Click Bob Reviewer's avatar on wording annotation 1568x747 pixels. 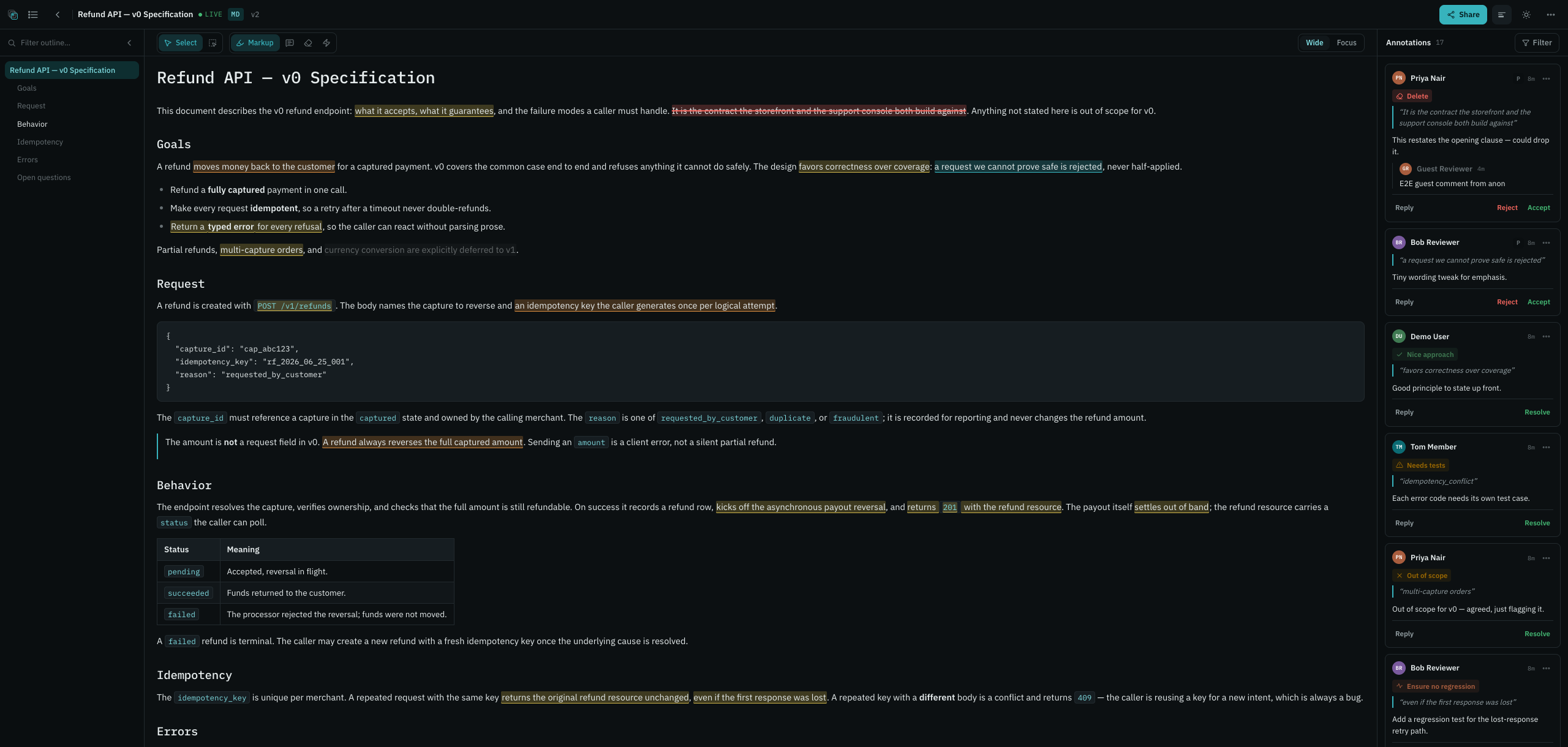(x=1398, y=242)
